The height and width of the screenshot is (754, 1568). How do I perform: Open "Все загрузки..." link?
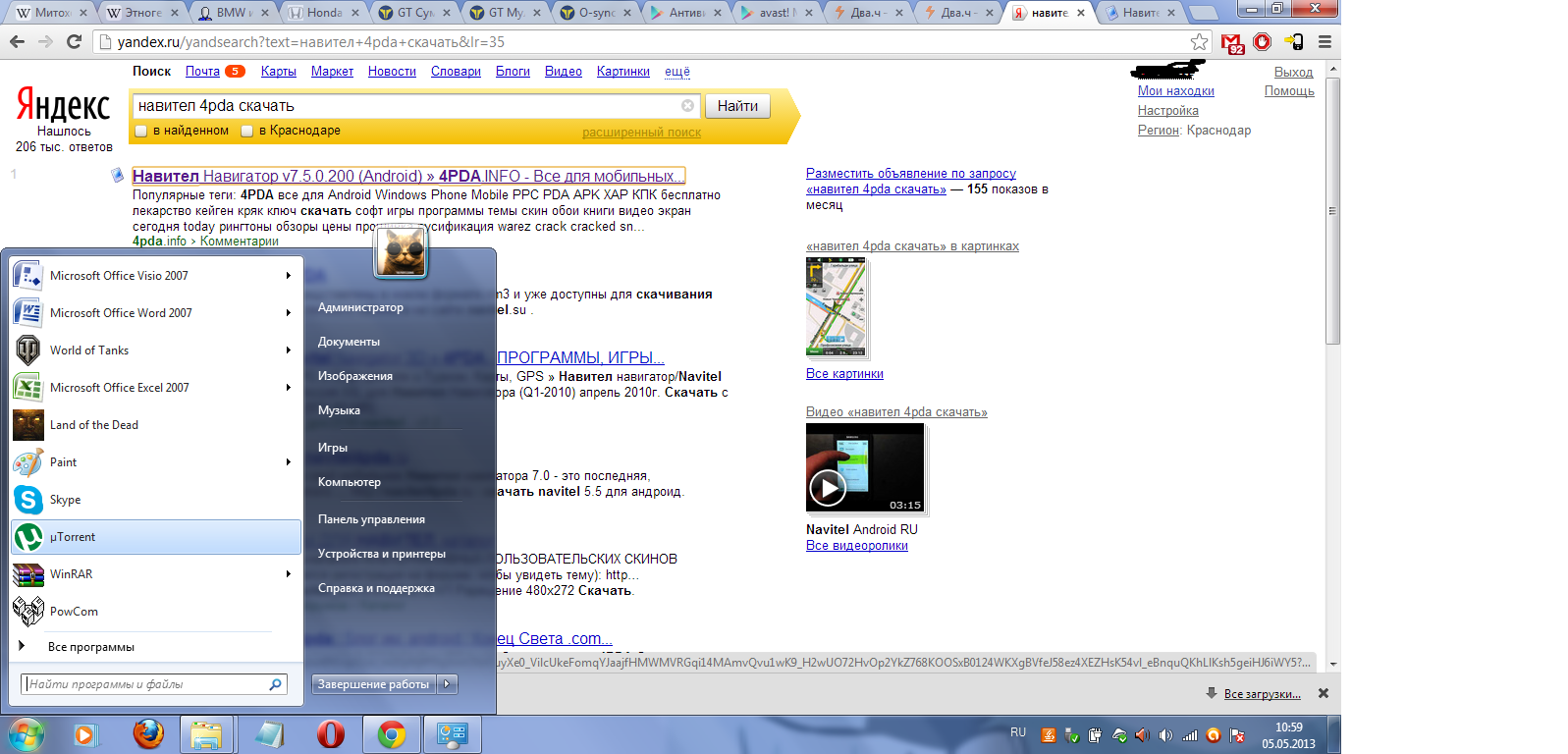click(1263, 694)
